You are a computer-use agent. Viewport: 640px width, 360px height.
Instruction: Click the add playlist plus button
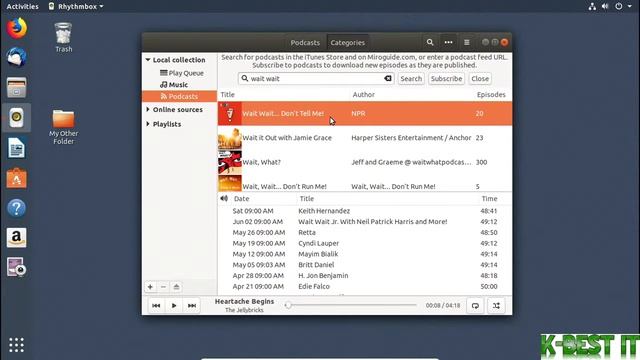pyautogui.click(x=150, y=287)
